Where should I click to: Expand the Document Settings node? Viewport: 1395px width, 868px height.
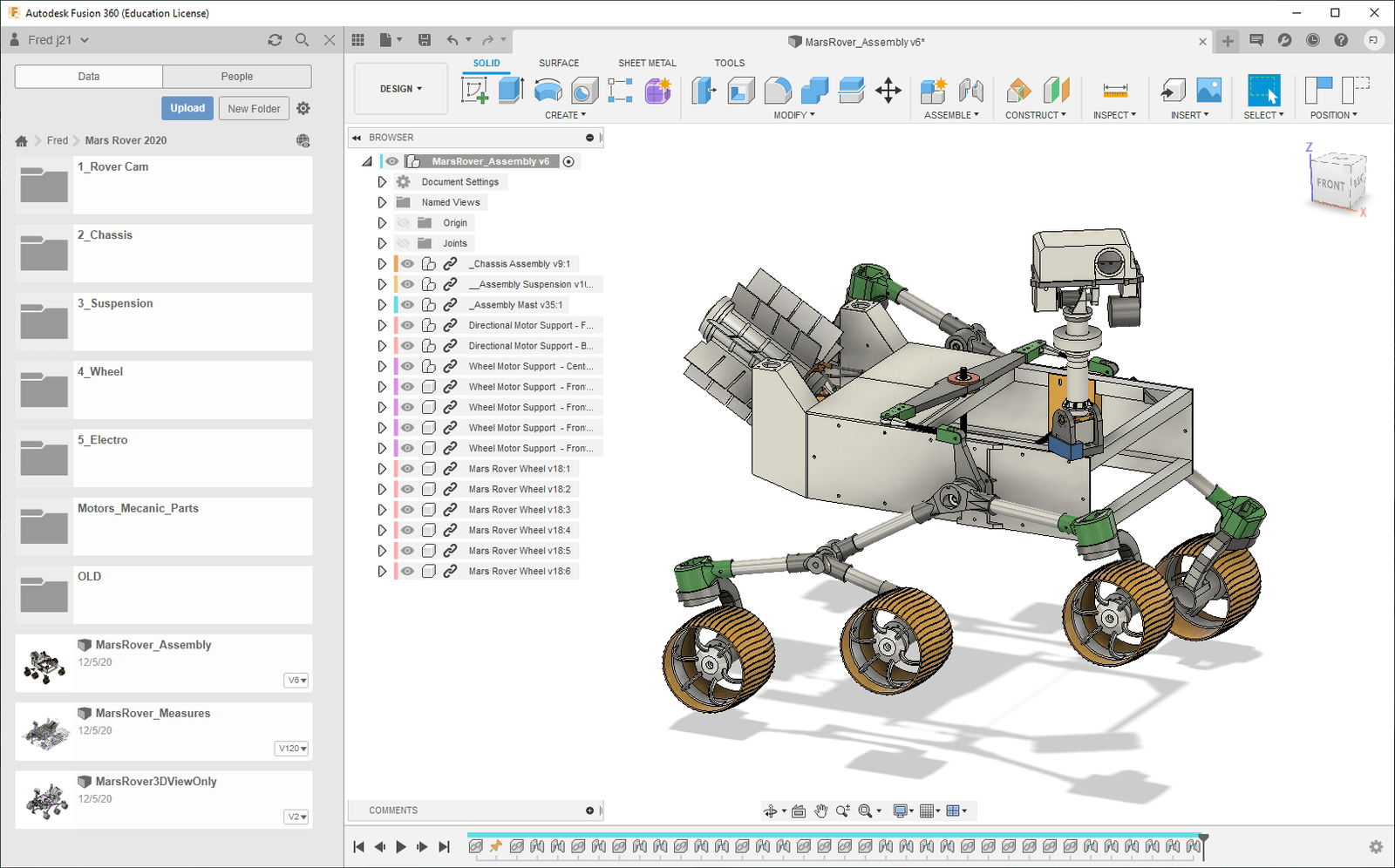point(382,181)
